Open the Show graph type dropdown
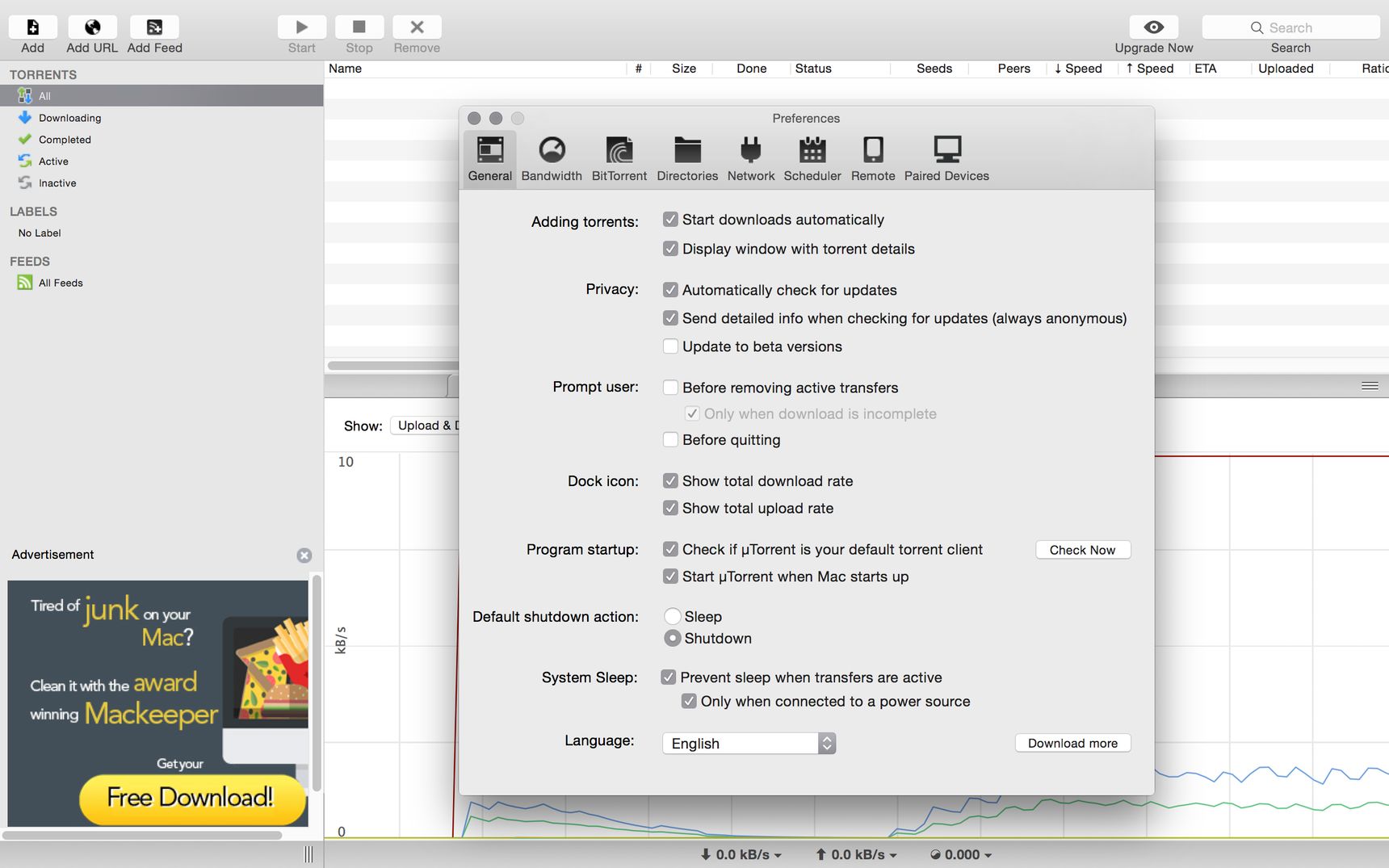This screenshot has width=1389, height=868. tap(425, 426)
